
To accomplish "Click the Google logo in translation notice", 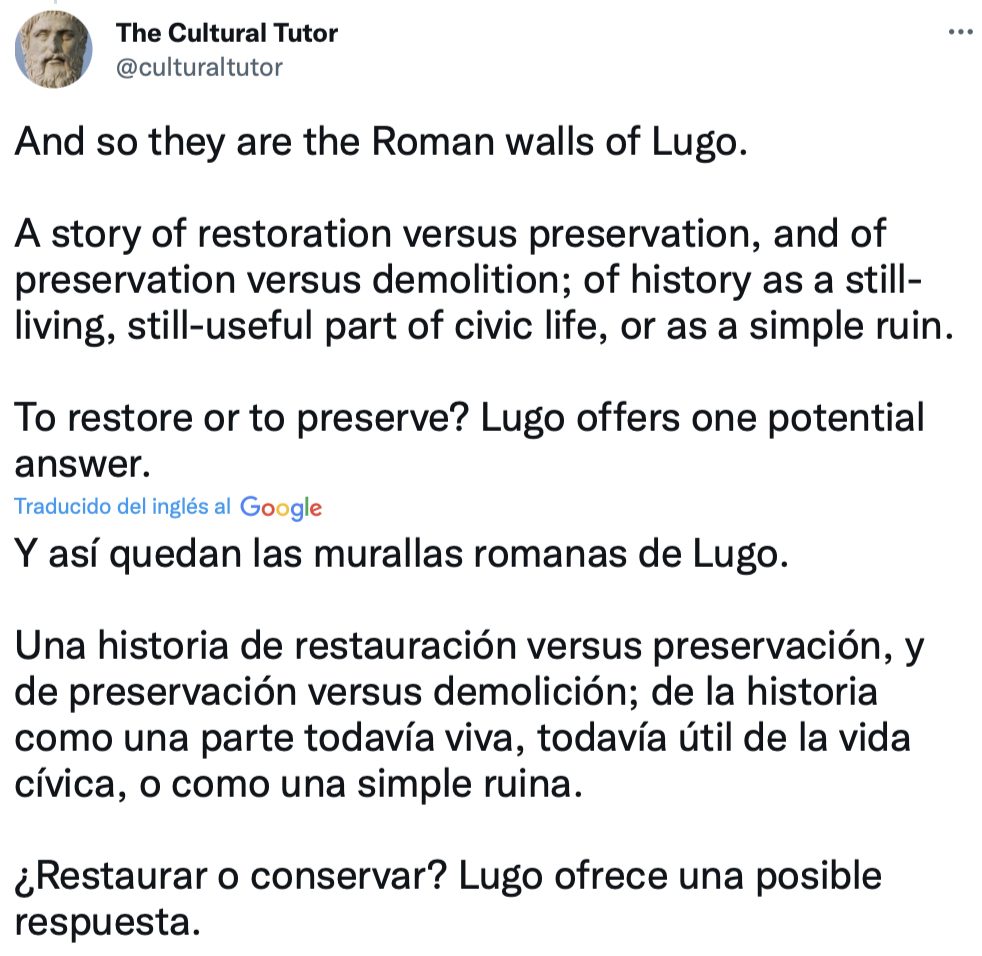I will (281, 507).
